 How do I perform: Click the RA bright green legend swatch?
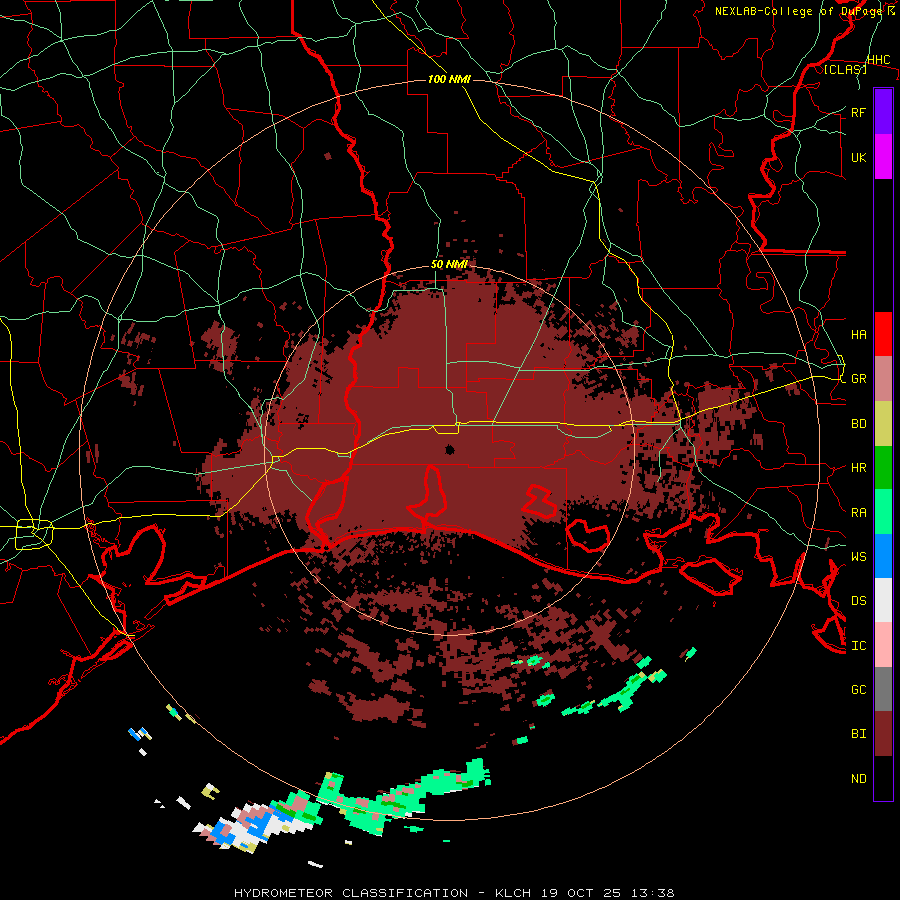click(883, 512)
